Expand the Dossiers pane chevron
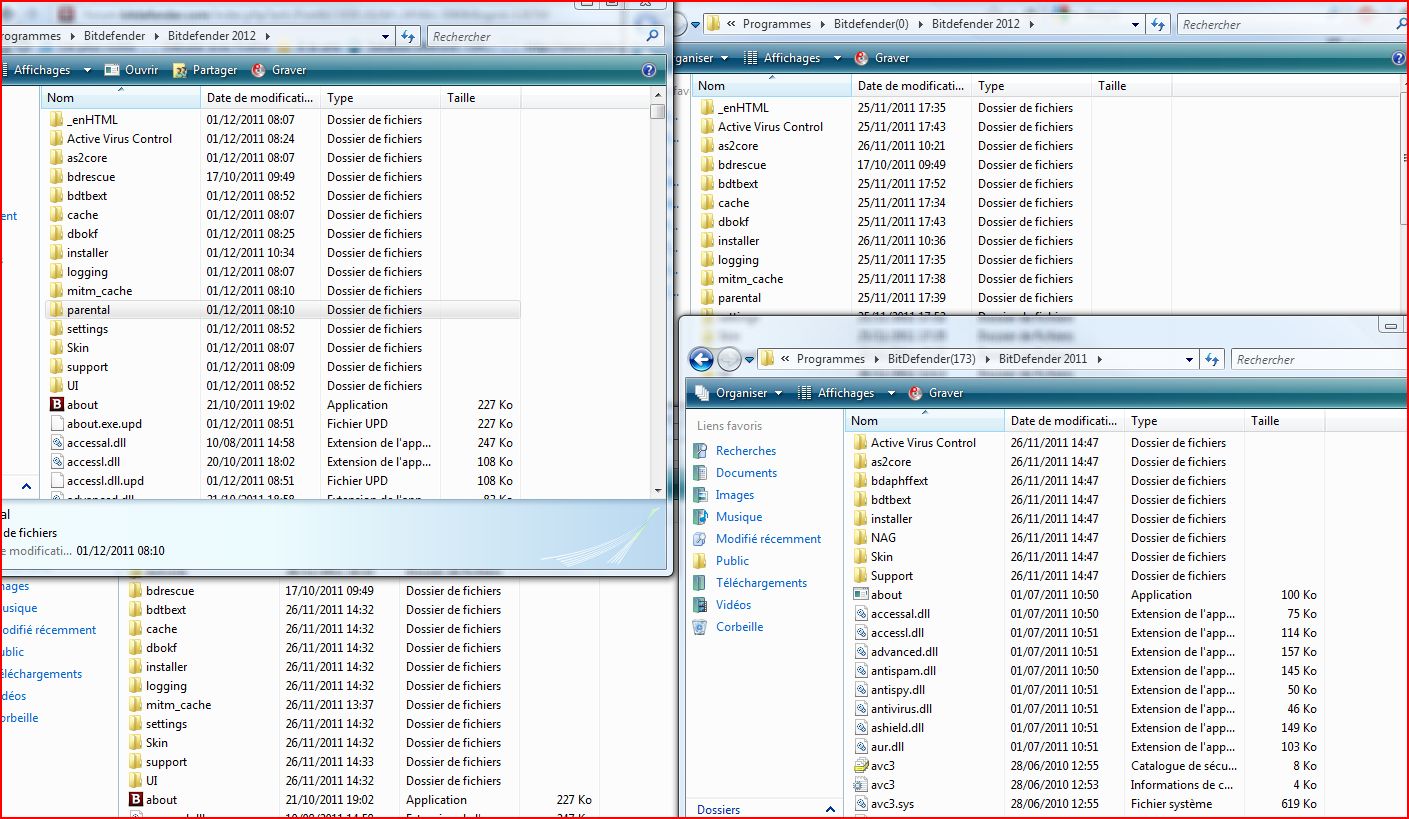Screen dimensions: 1409x819 point(830,809)
